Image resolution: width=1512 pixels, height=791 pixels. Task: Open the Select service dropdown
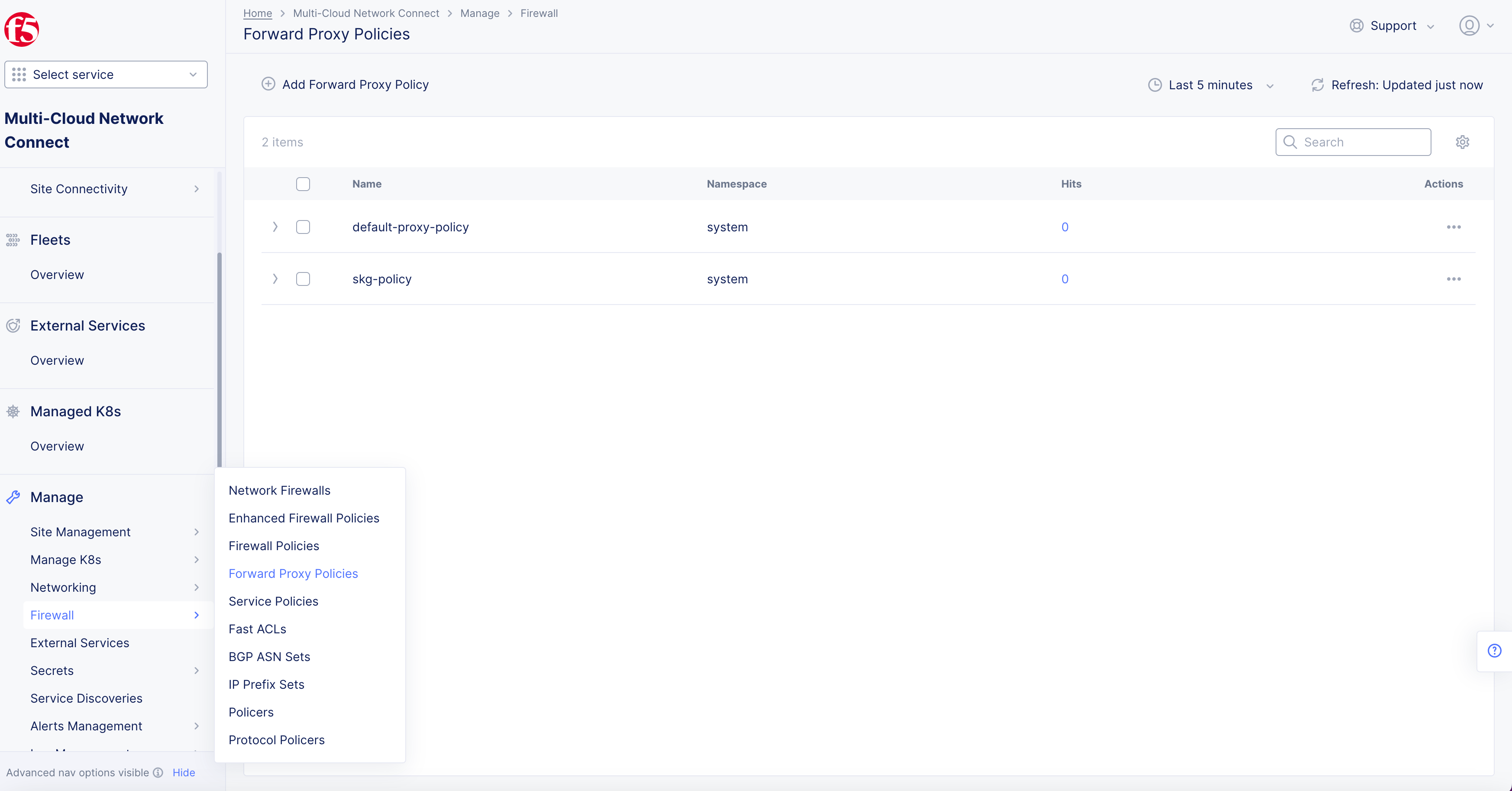point(106,75)
